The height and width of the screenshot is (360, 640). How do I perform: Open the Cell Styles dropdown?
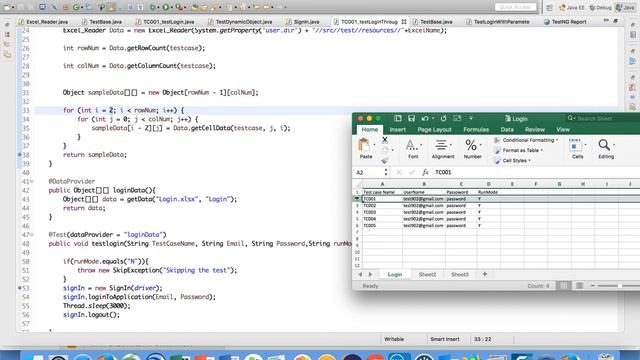point(512,160)
